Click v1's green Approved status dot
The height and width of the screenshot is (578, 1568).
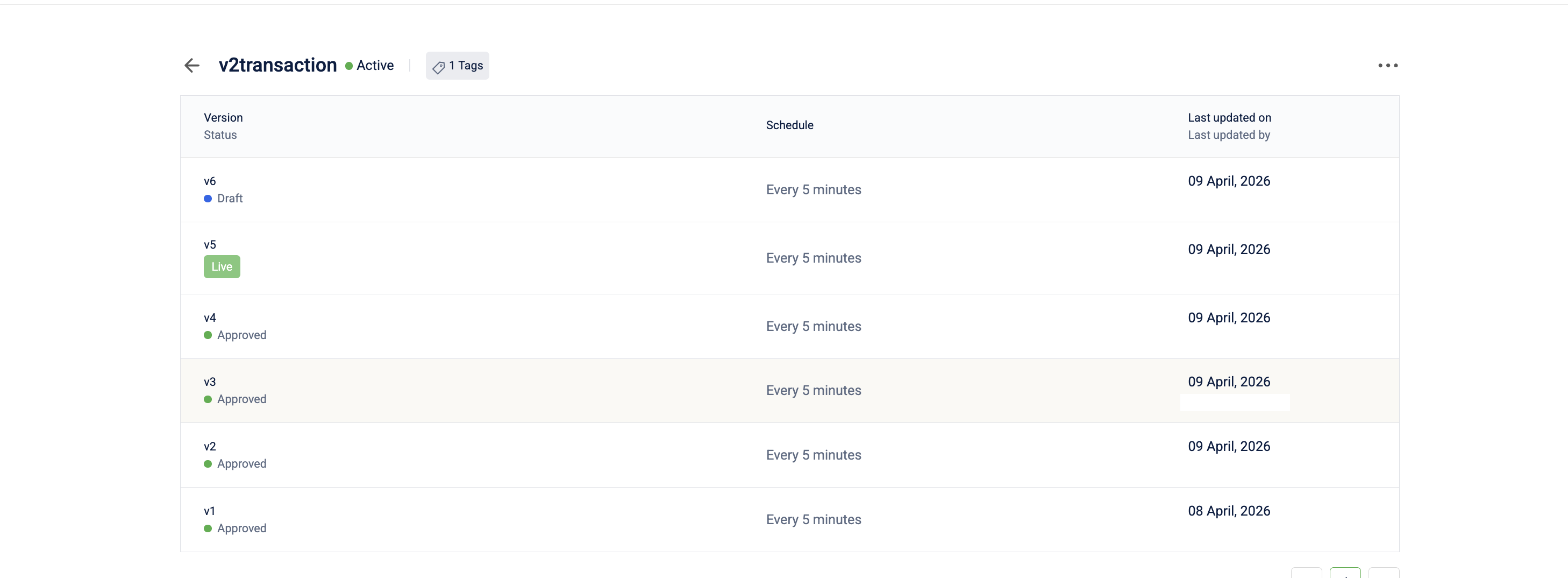[208, 528]
